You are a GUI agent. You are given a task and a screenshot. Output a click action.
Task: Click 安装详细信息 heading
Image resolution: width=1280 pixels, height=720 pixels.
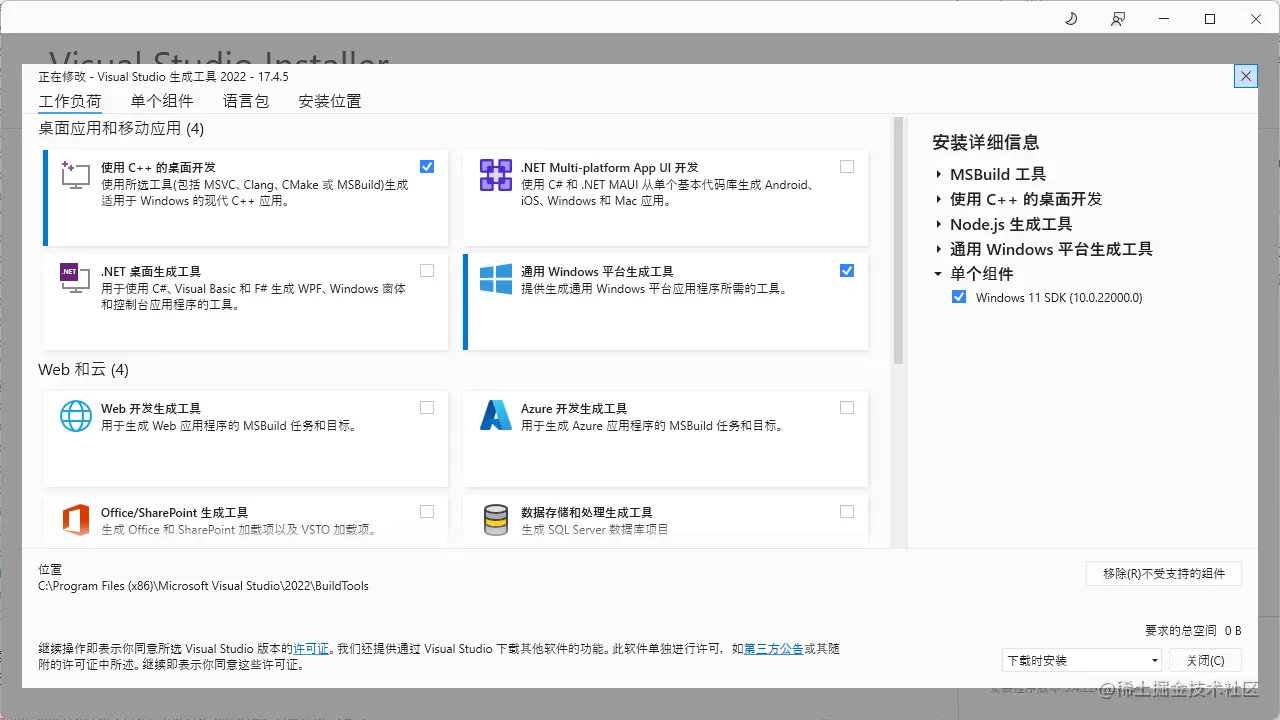tap(986, 142)
